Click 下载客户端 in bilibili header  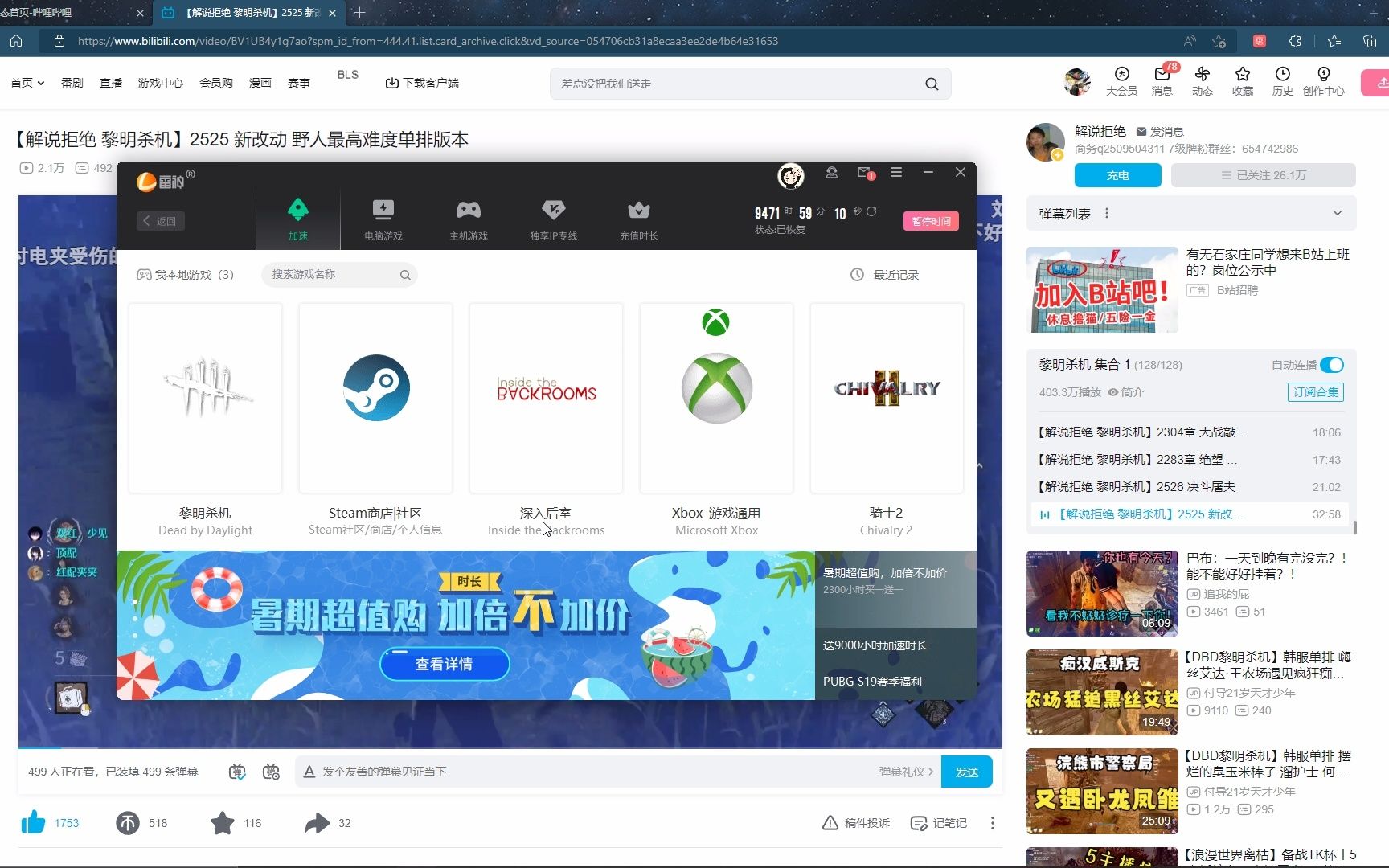[422, 83]
